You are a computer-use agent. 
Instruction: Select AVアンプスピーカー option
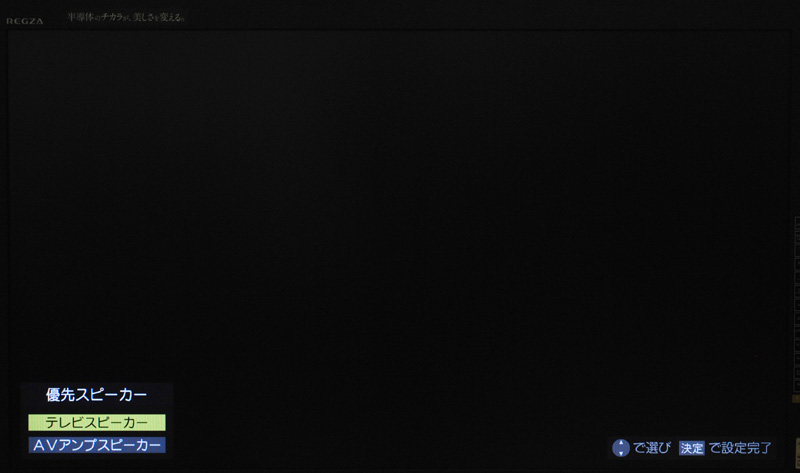[96, 445]
